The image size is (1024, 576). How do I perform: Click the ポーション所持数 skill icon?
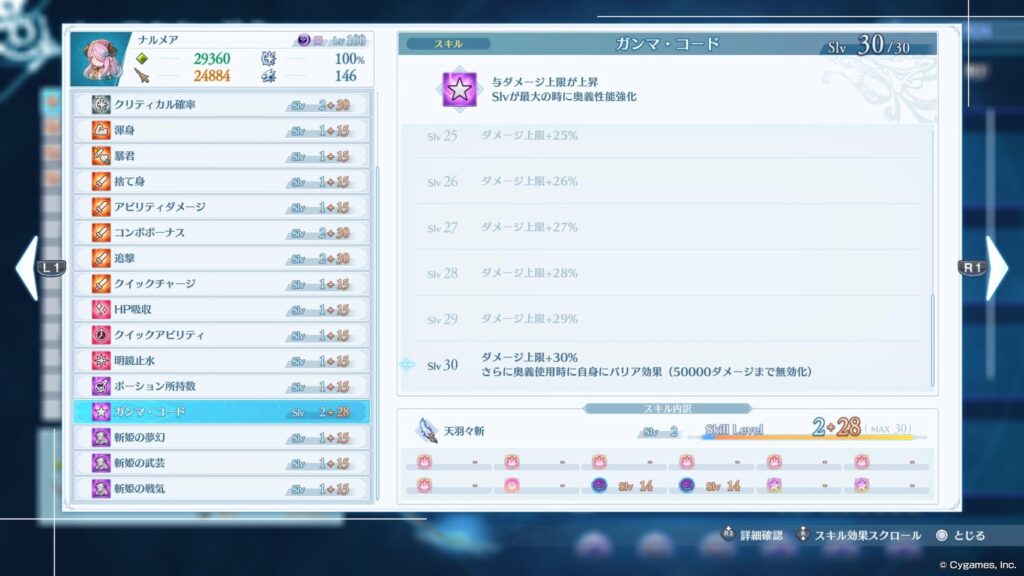(101, 386)
